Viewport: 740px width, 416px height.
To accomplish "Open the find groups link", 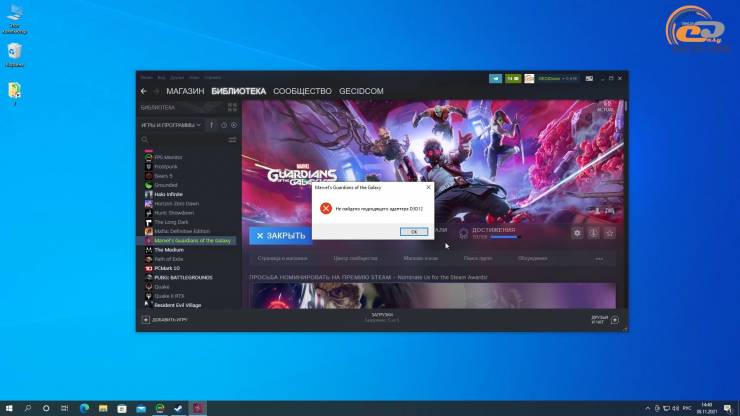I will click(478, 259).
